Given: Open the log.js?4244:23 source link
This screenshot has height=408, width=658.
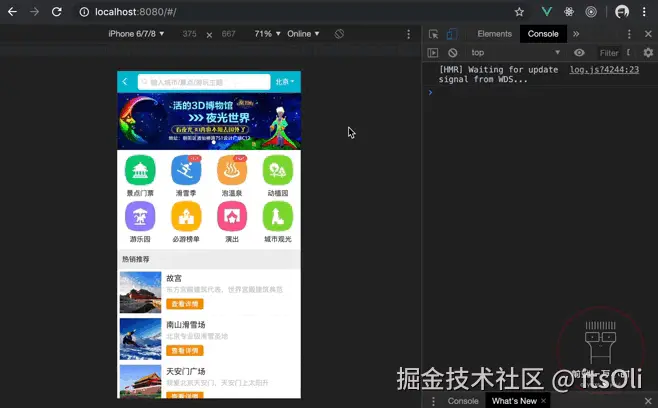Looking at the screenshot, I should click(x=604, y=70).
